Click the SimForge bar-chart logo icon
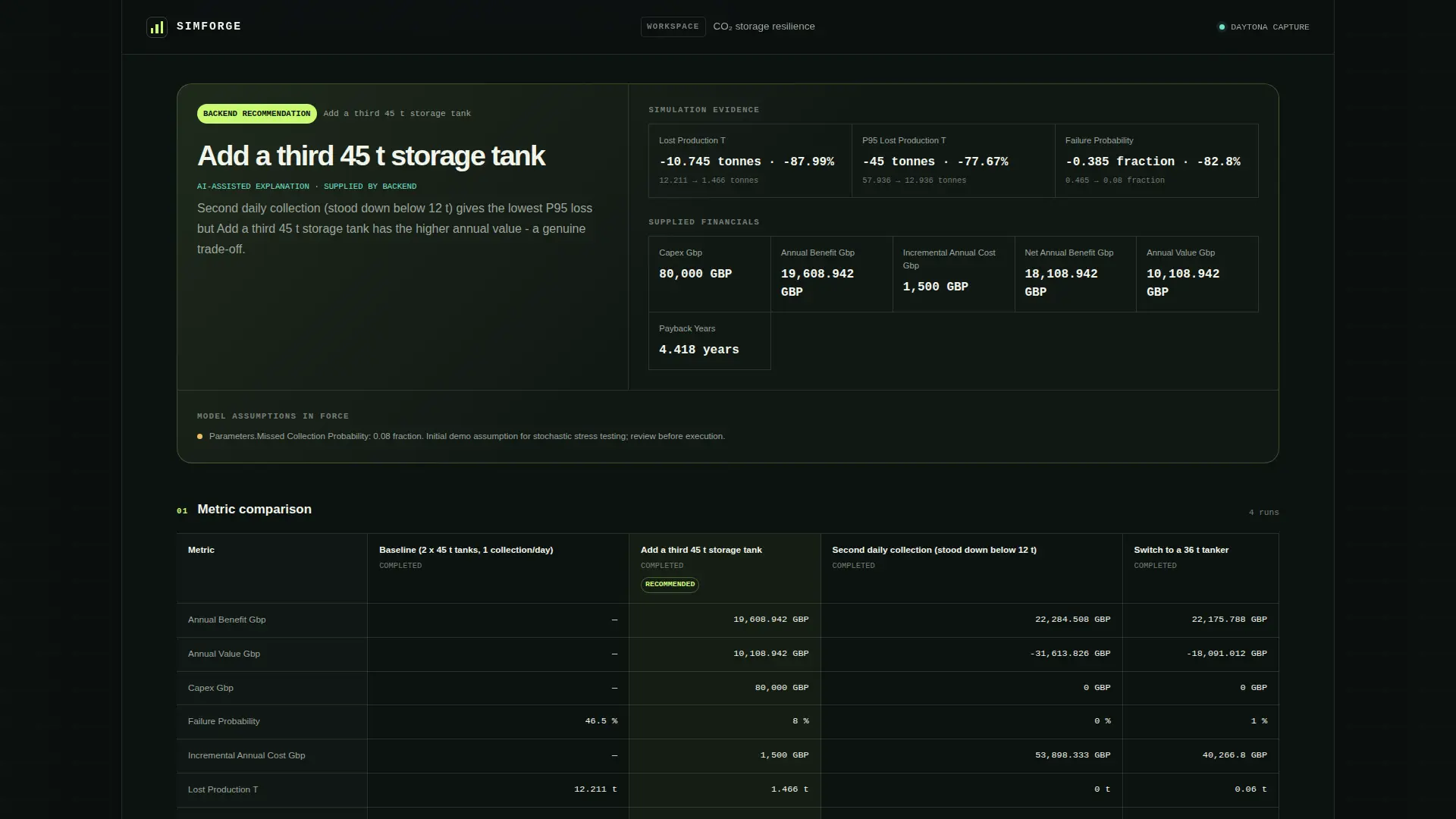1456x819 pixels. 156,27
